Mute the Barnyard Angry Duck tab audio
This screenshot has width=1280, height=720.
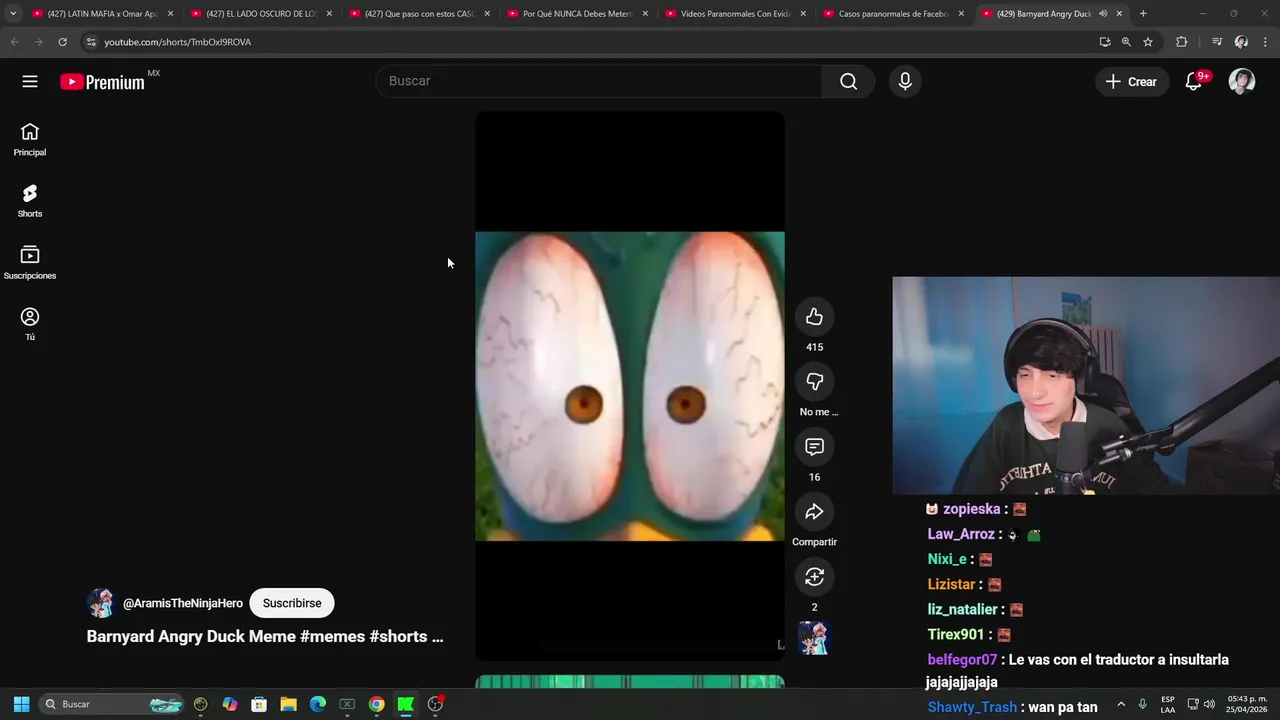click(x=1103, y=14)
